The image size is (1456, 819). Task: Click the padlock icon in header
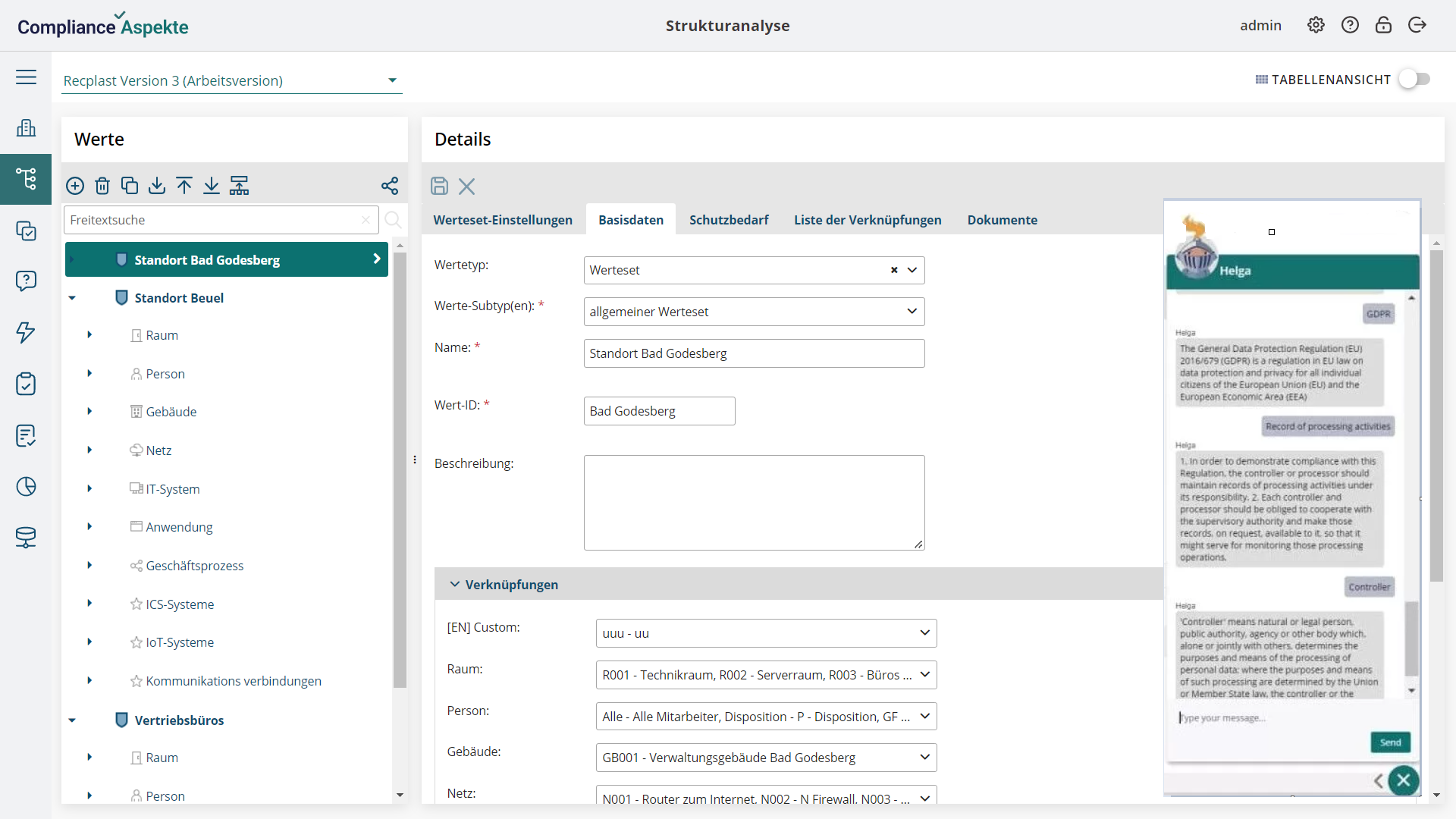click(x=1383, y=25)
